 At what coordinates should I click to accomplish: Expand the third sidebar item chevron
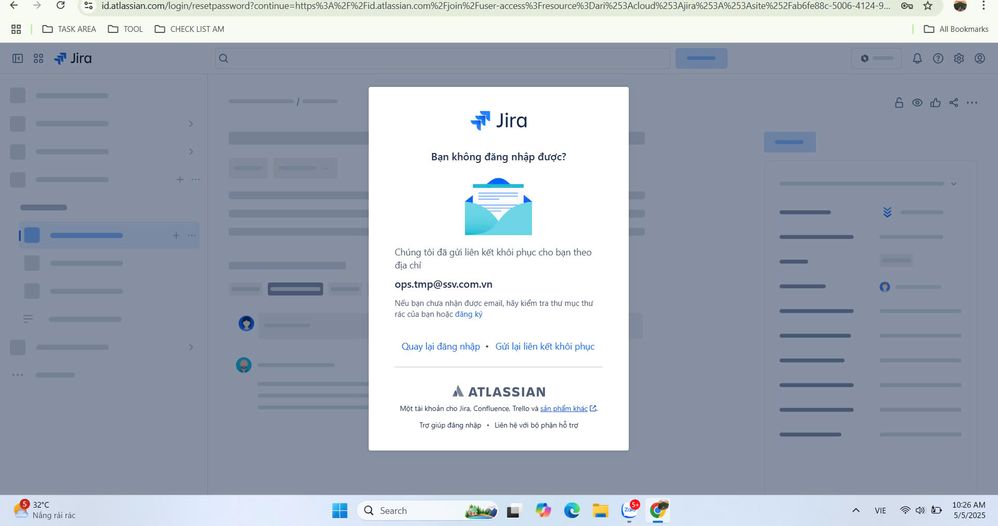[x=191, y=152]
